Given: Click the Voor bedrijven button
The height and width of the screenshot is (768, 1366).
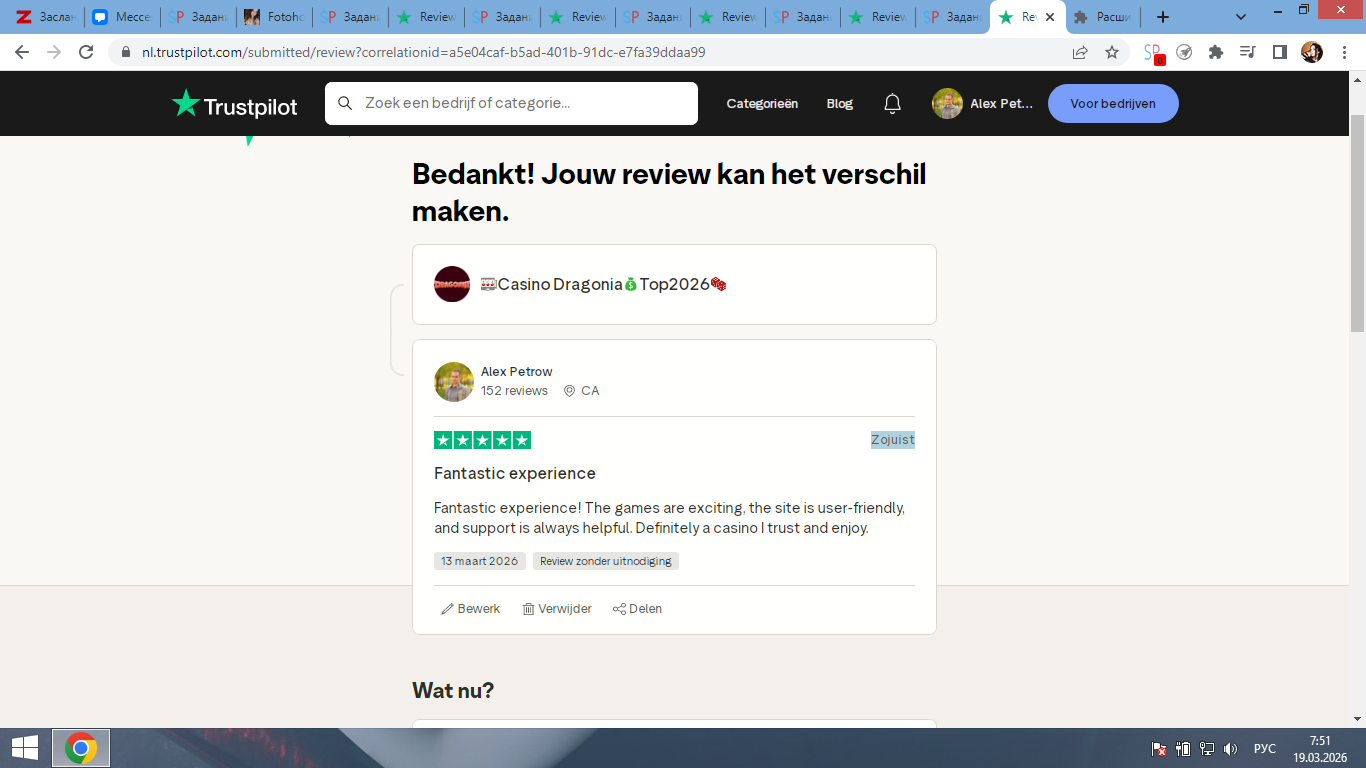Looking at the screenshot, I should point(1113,104).
